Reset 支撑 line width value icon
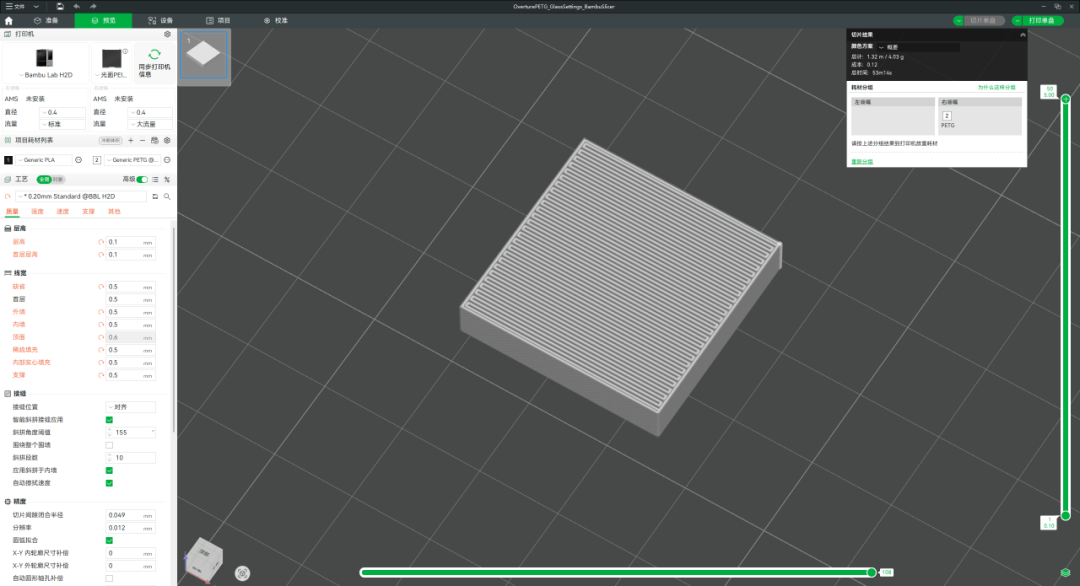 [x=101, y=375]
